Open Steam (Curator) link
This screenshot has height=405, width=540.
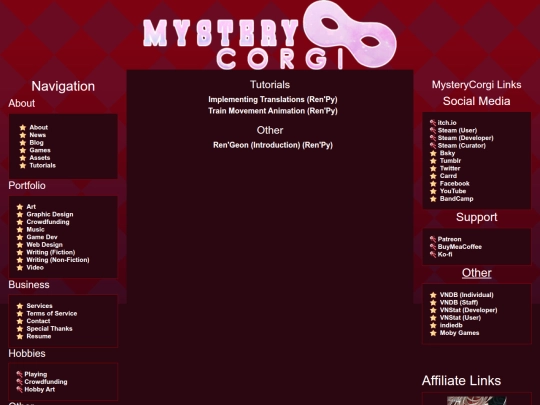pos(462,145)
